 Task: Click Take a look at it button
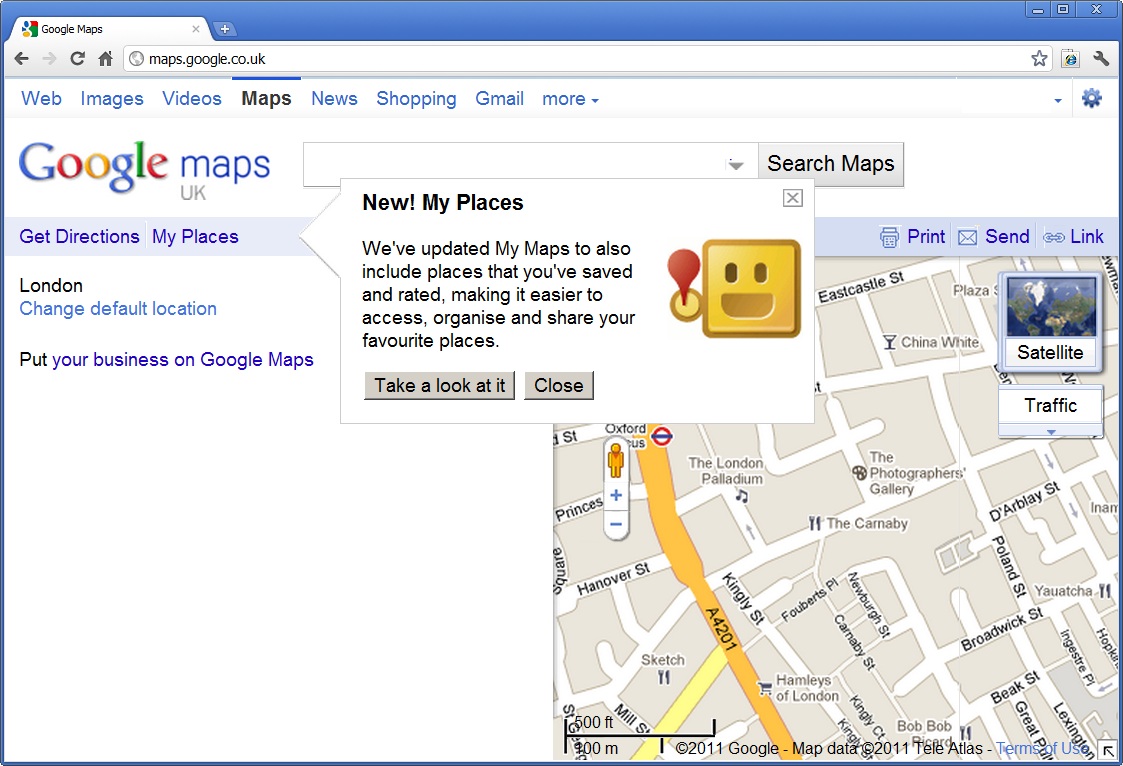[439, 385]
